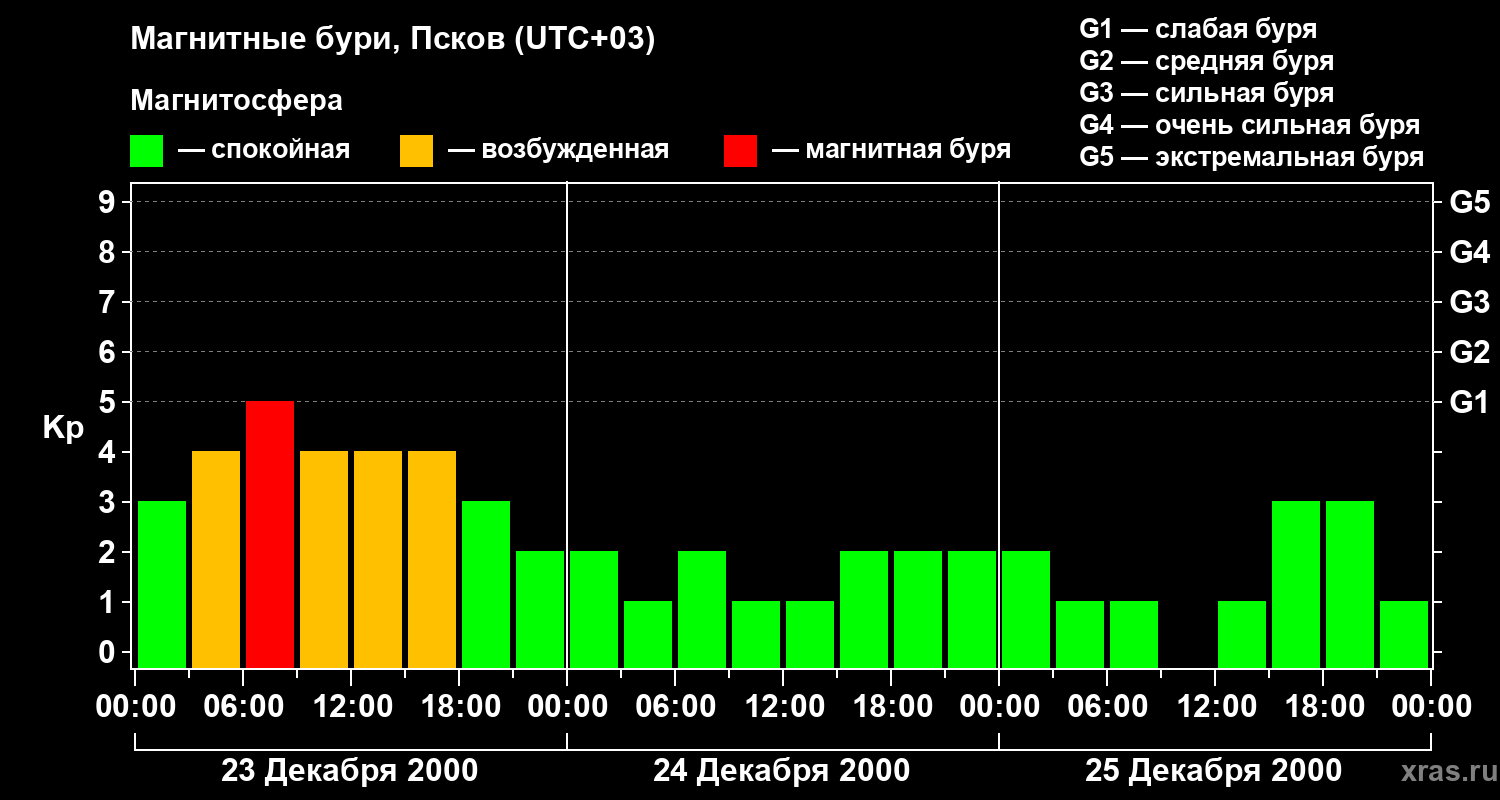This screenshot has width=1500, height=800.
Task: Select the last green bar on 25 December
Action: point(1404,634)
